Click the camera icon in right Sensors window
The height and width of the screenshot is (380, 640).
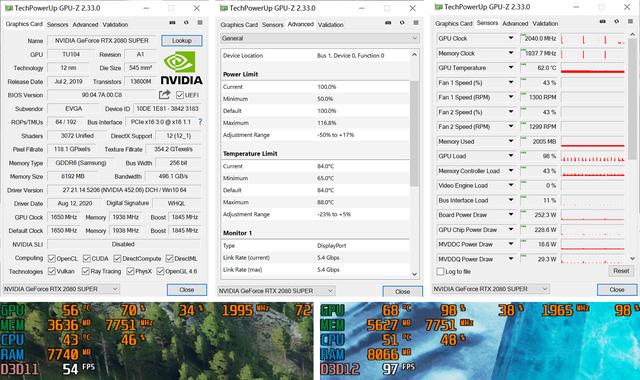(x=602, y=22)
